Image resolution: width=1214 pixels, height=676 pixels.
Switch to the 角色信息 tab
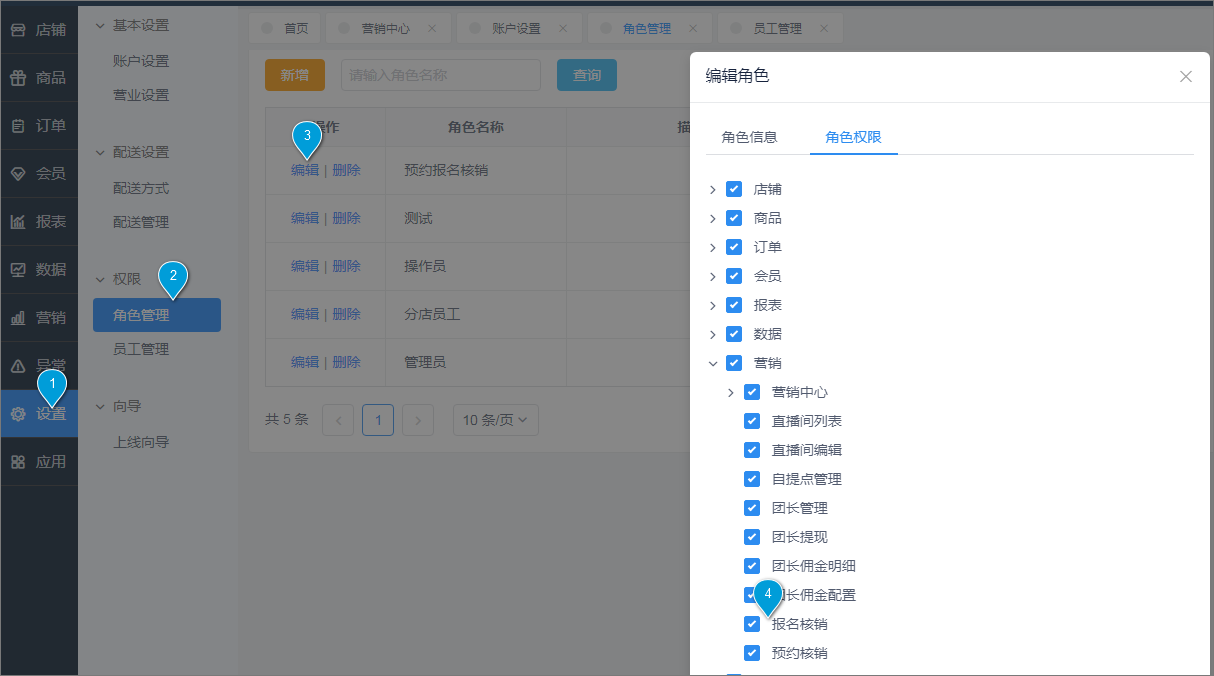coord(749,137)
